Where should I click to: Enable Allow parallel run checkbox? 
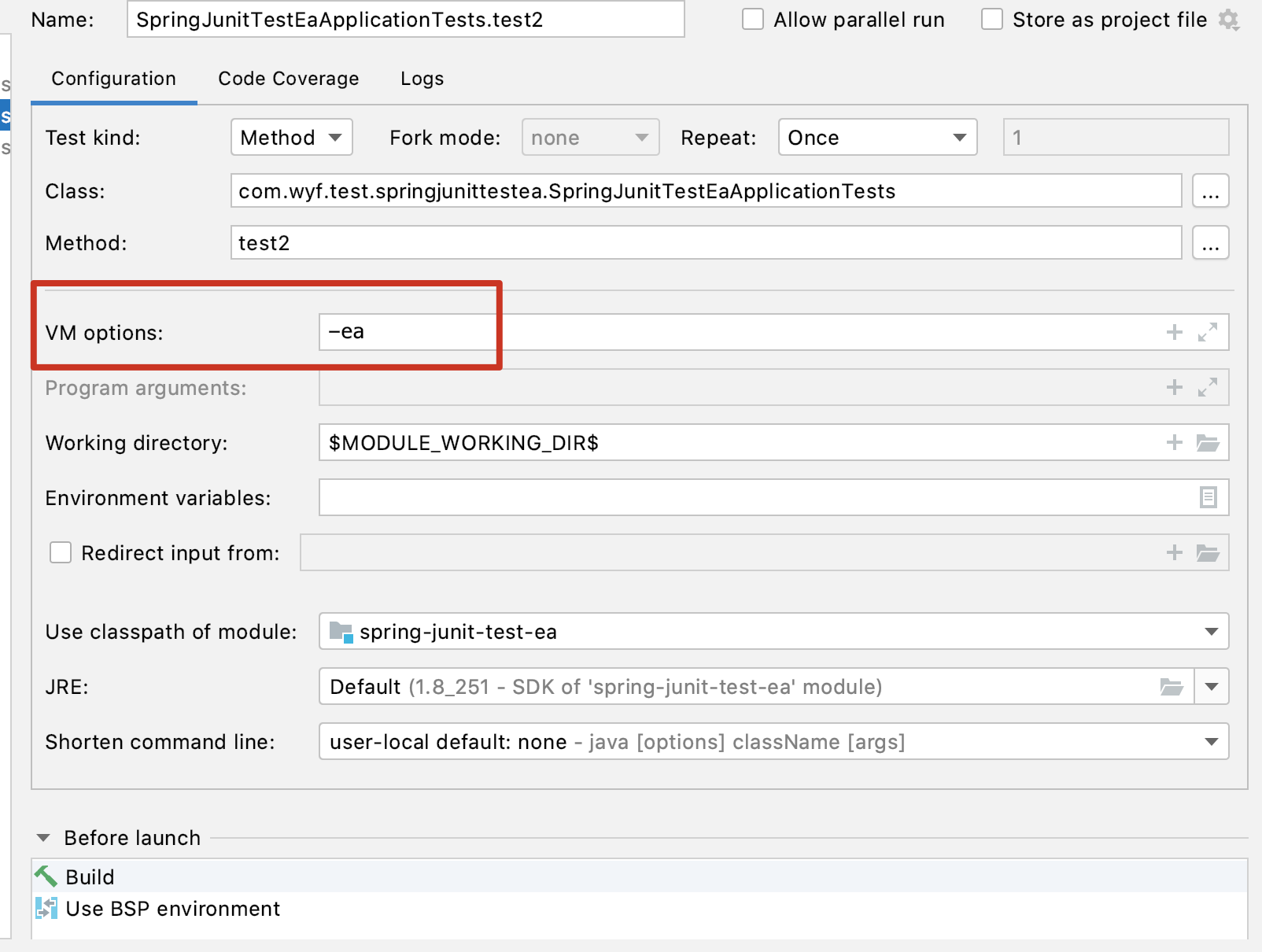[x=753, y=20]
